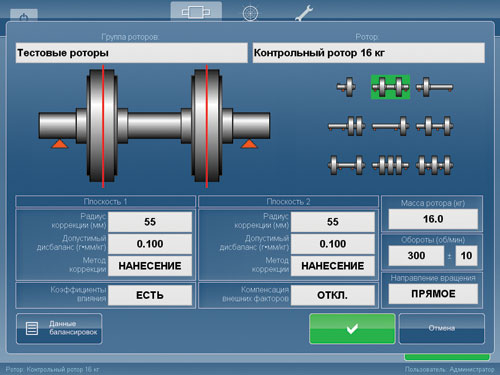Click the Отмена cancel button

[442, 329]
